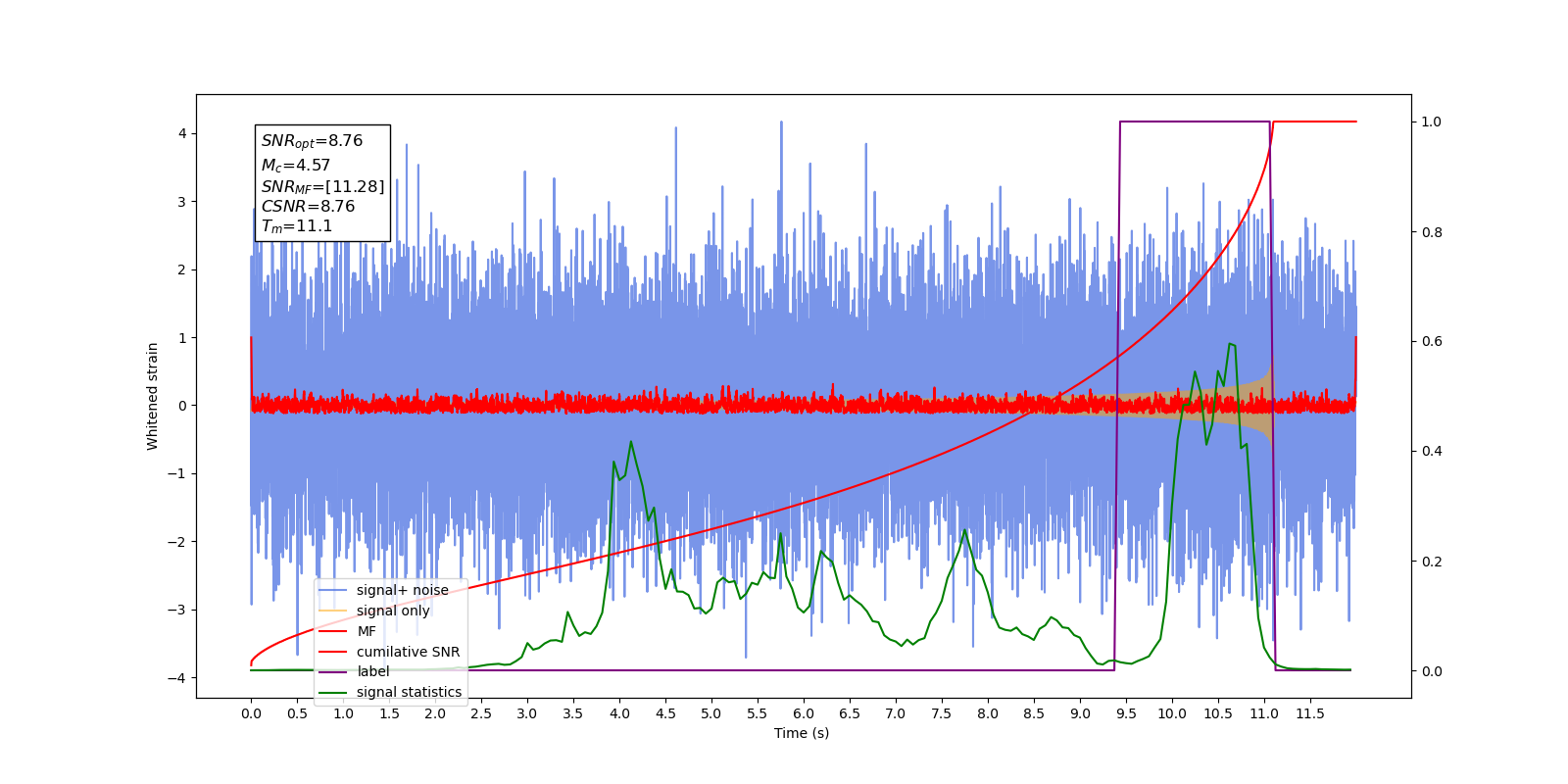Click the SNR_MF=[11.28] annotation text

322,186
